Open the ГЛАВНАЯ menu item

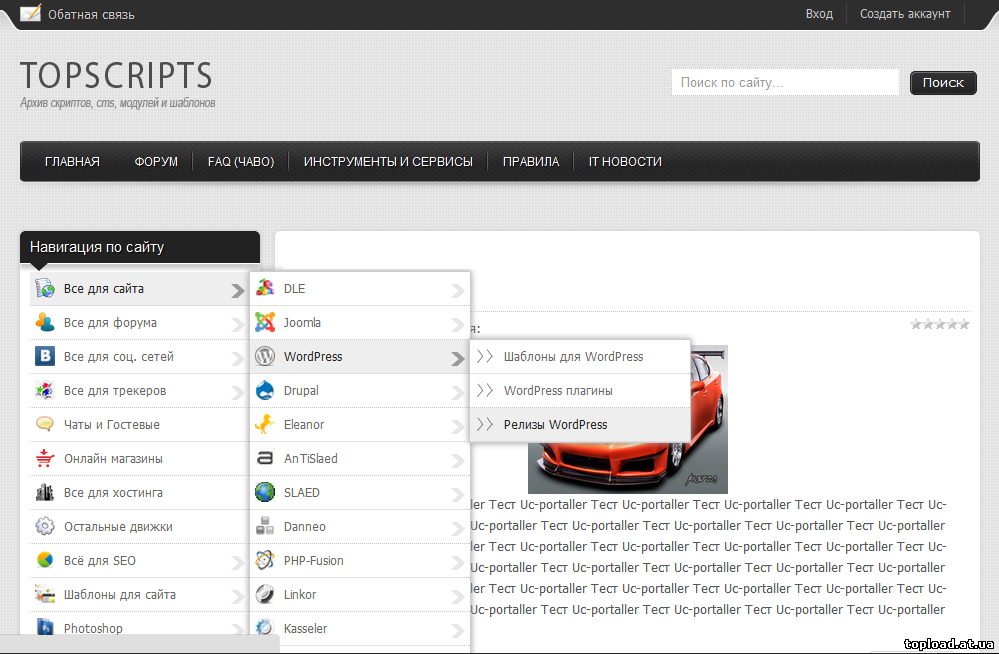pos(72,161)
